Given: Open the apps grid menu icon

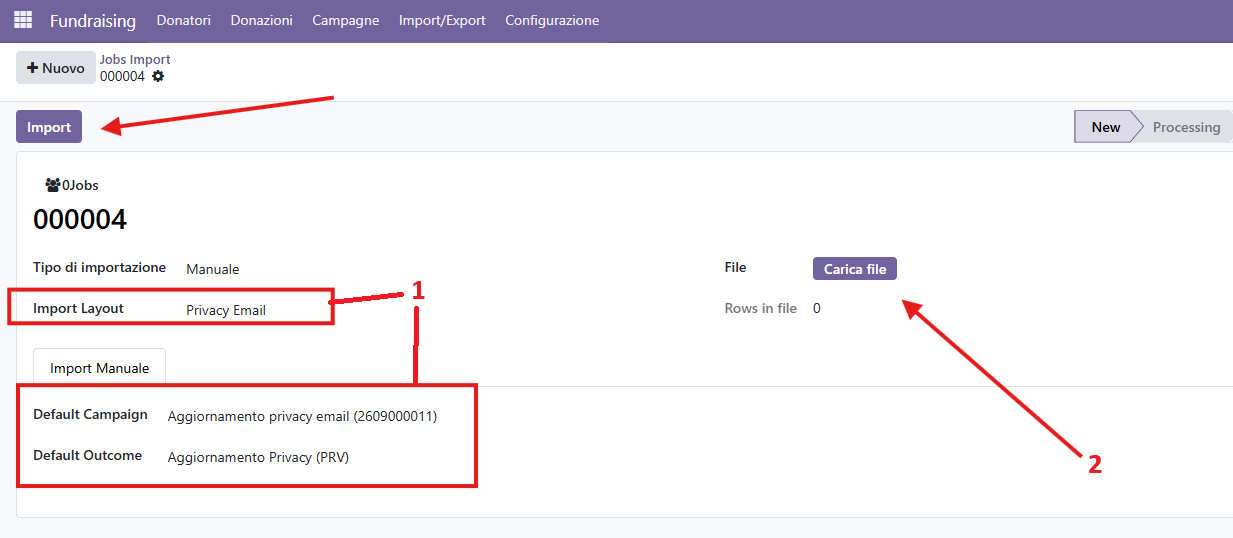Looking at the screenshot, I should click(x=22, y=20).
